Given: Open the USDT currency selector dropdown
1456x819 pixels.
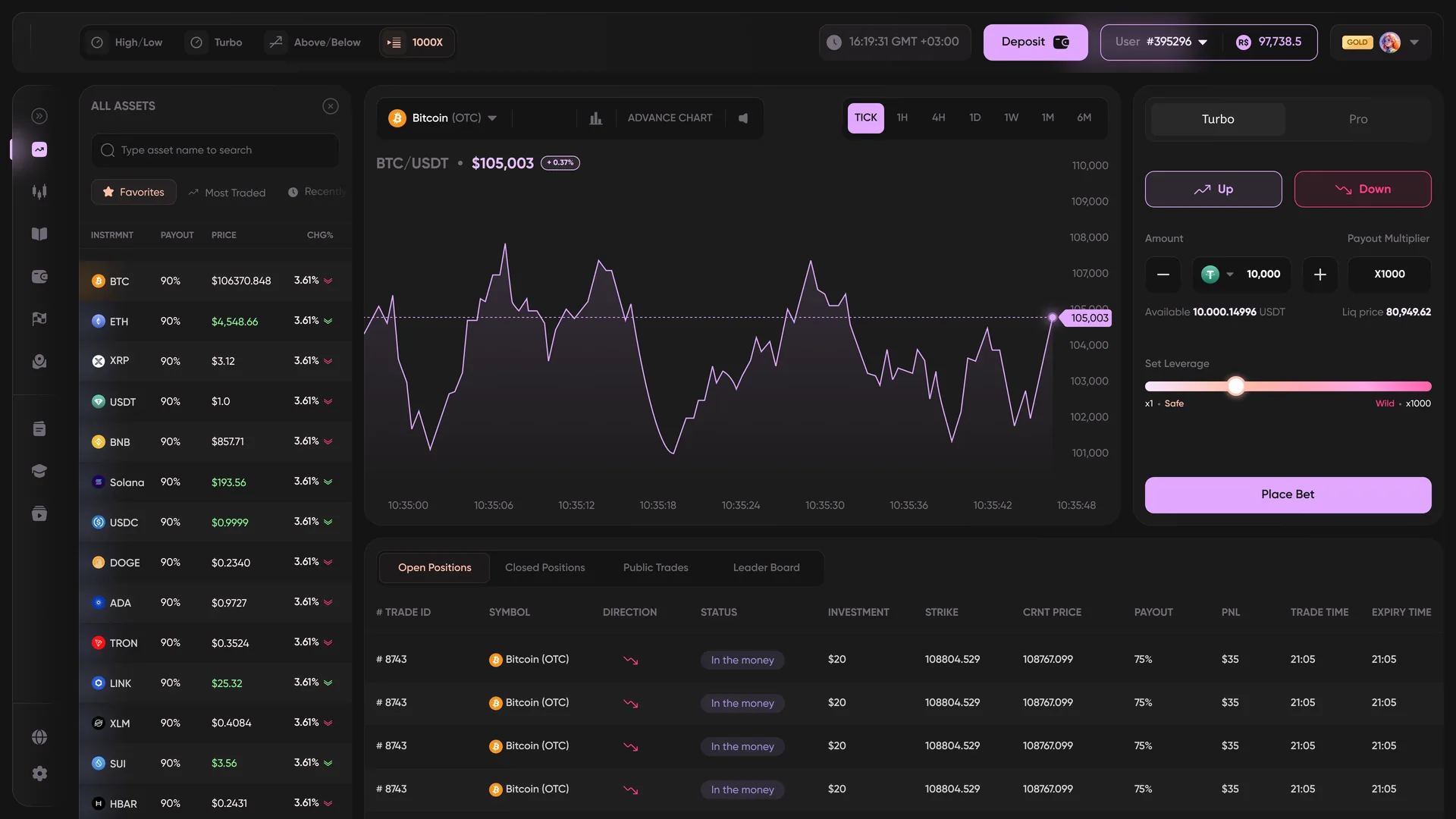Looking at the screenshot, I should click(1217, 275).
